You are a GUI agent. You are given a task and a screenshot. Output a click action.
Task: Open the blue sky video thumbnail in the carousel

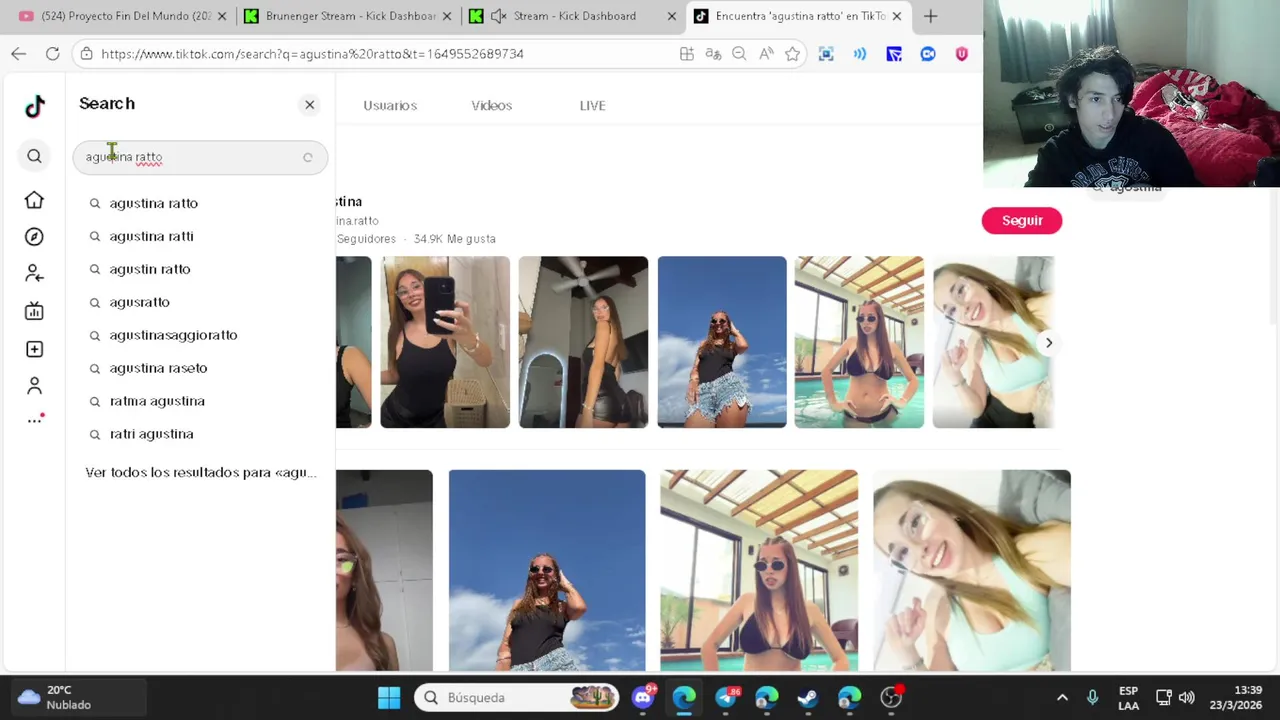click(722, 342)
